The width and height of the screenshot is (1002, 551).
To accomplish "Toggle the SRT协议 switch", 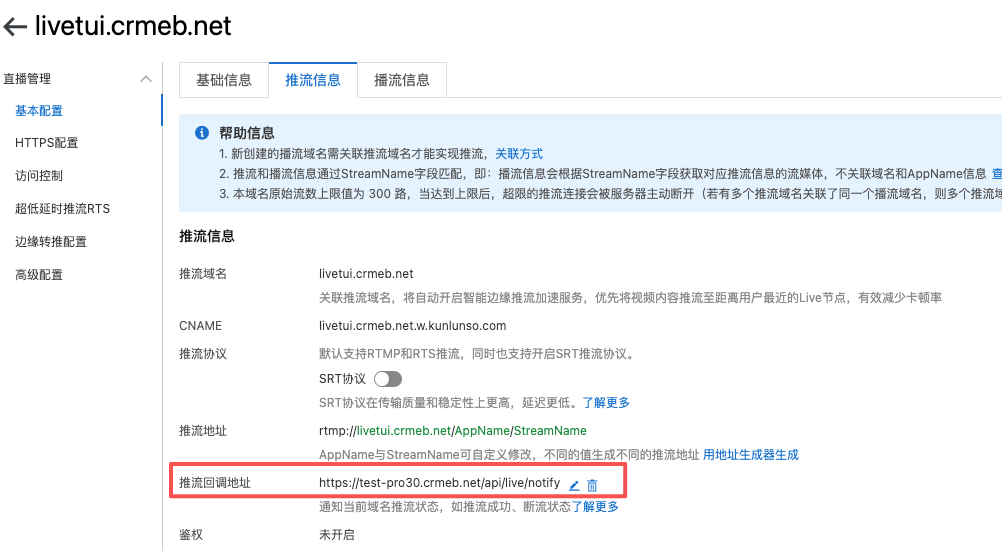I will coord(387,379).
